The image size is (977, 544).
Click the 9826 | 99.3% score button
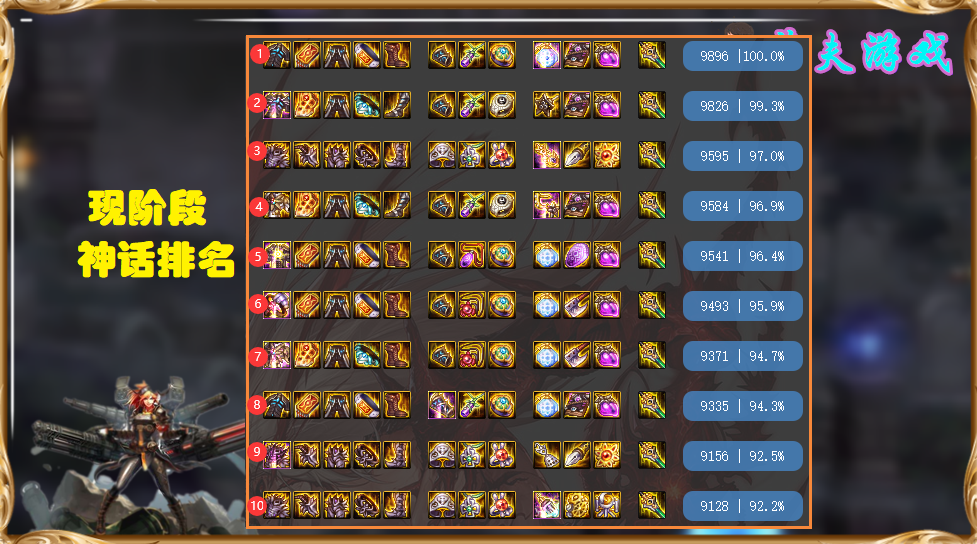point(742,106)
